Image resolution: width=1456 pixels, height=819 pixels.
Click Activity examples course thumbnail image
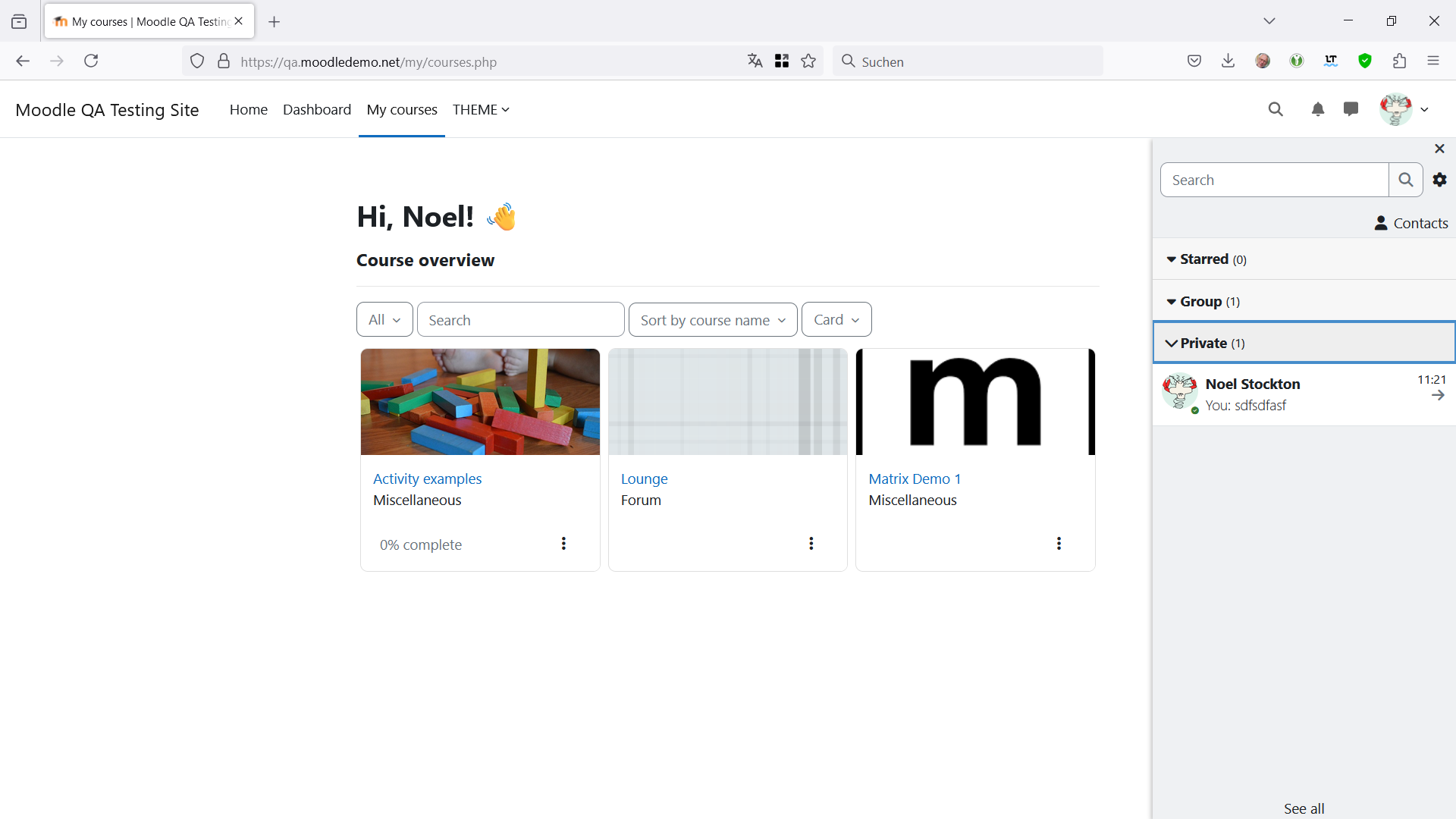coord(480,402)
